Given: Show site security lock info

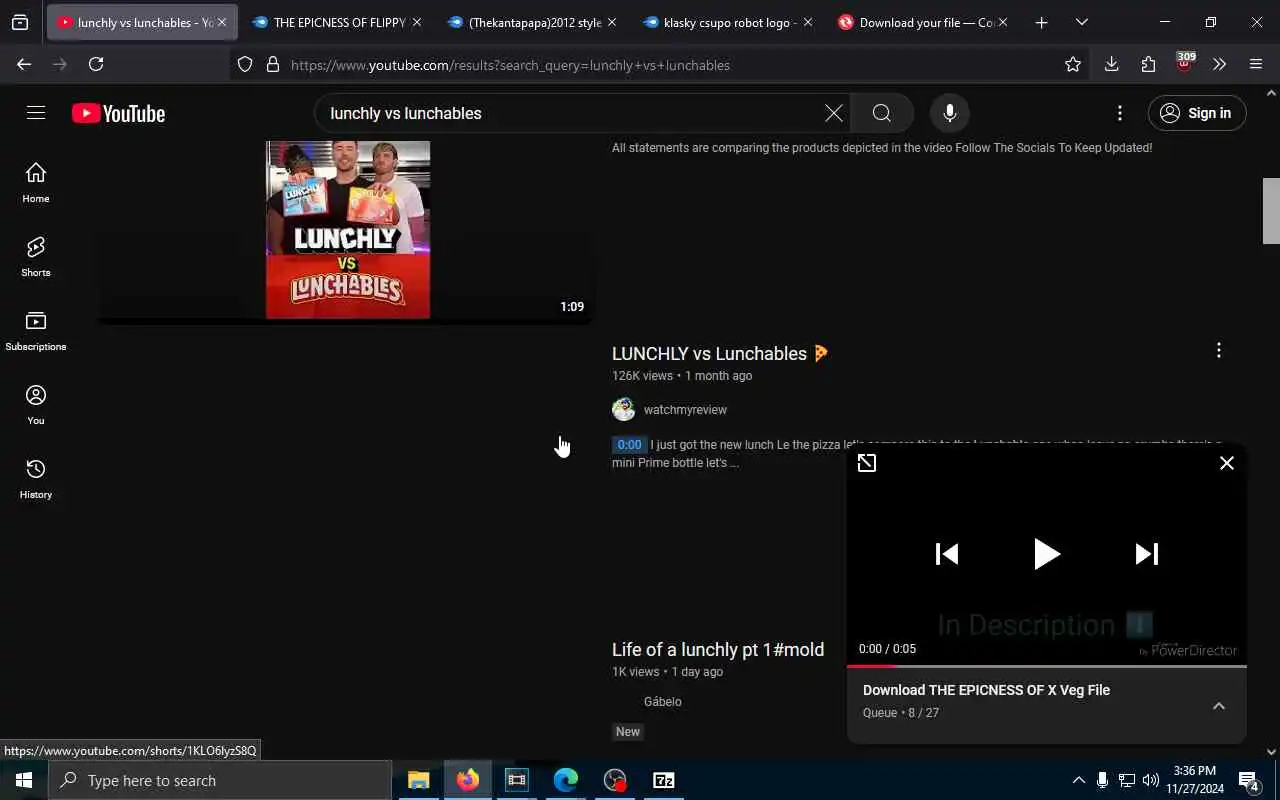Looking at the screenshot, I should click(272, 65).
